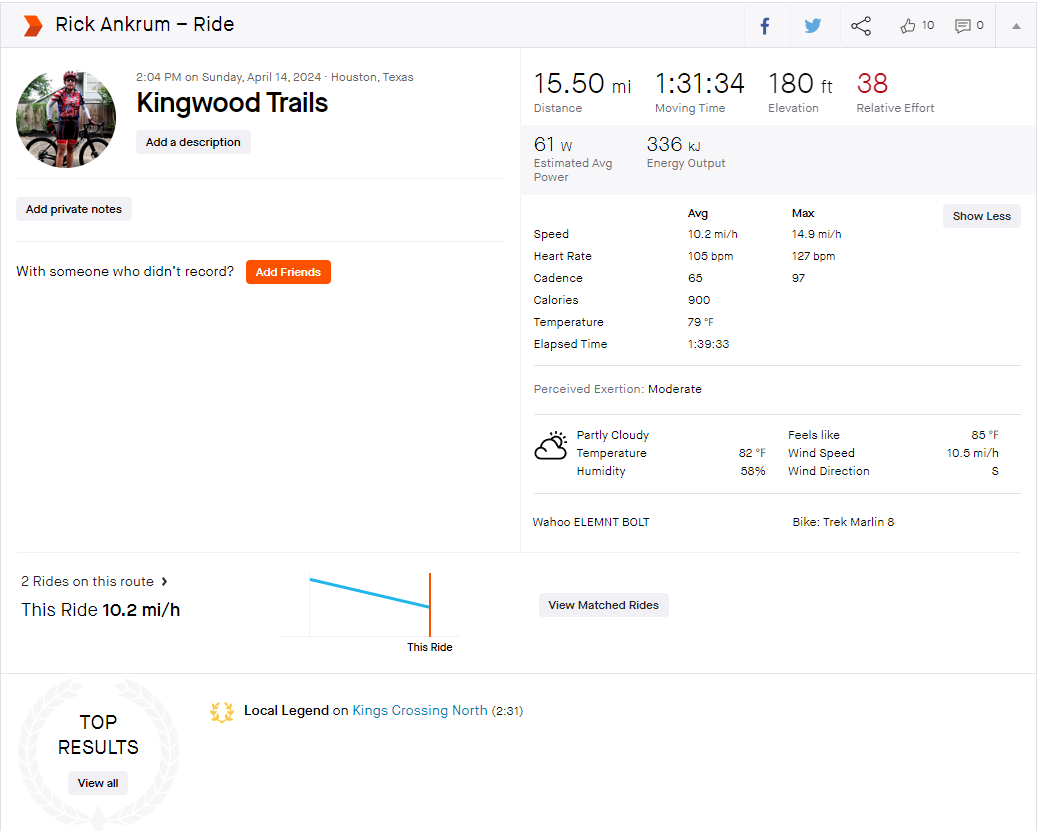The width and height of the screenshot is (1040, 831).
Task: Click Add private notes button
Action: pos(74,209)
